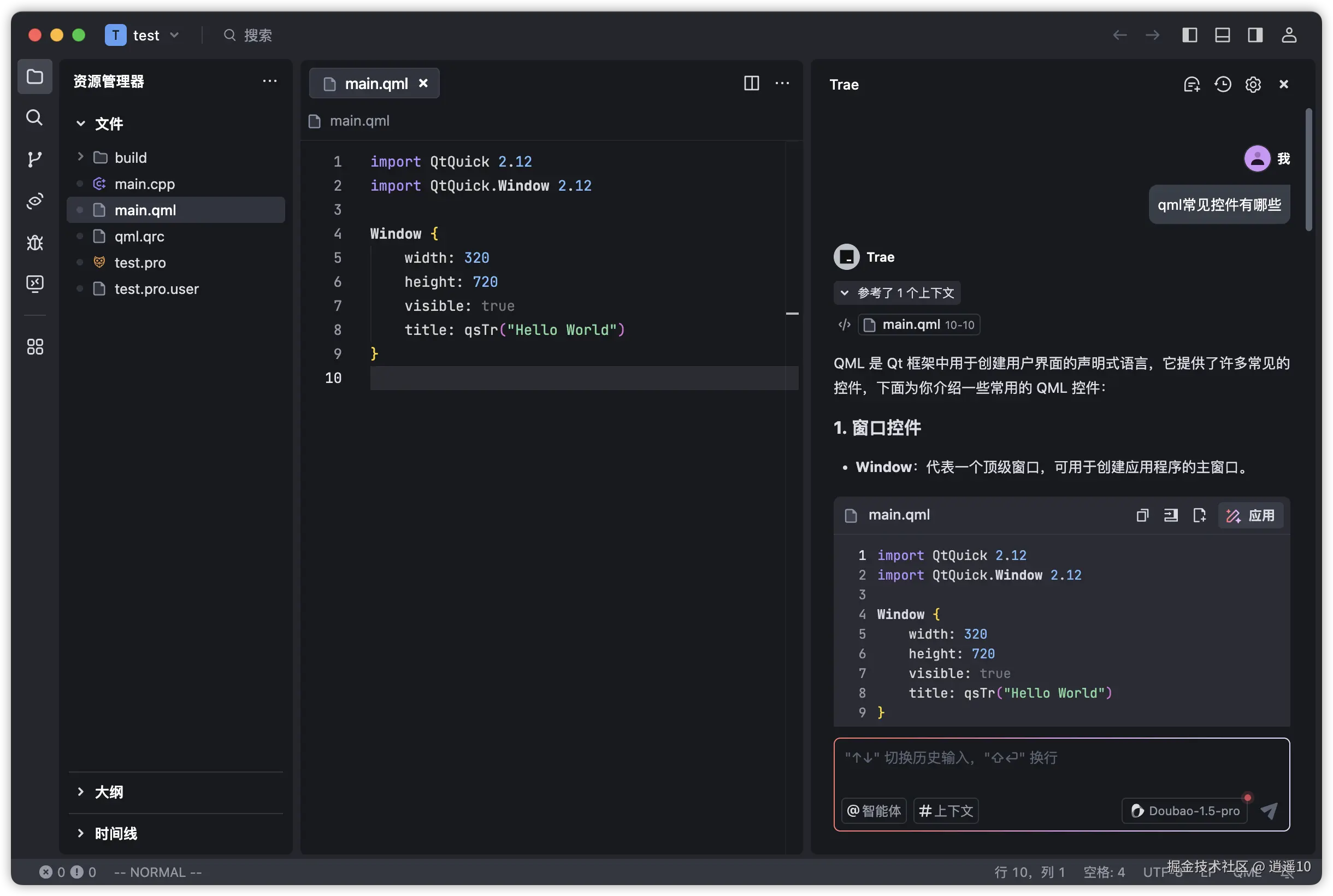The image size is (1333, 896).
Task: Toggle the bottom panel layout
Action: 1222,36
